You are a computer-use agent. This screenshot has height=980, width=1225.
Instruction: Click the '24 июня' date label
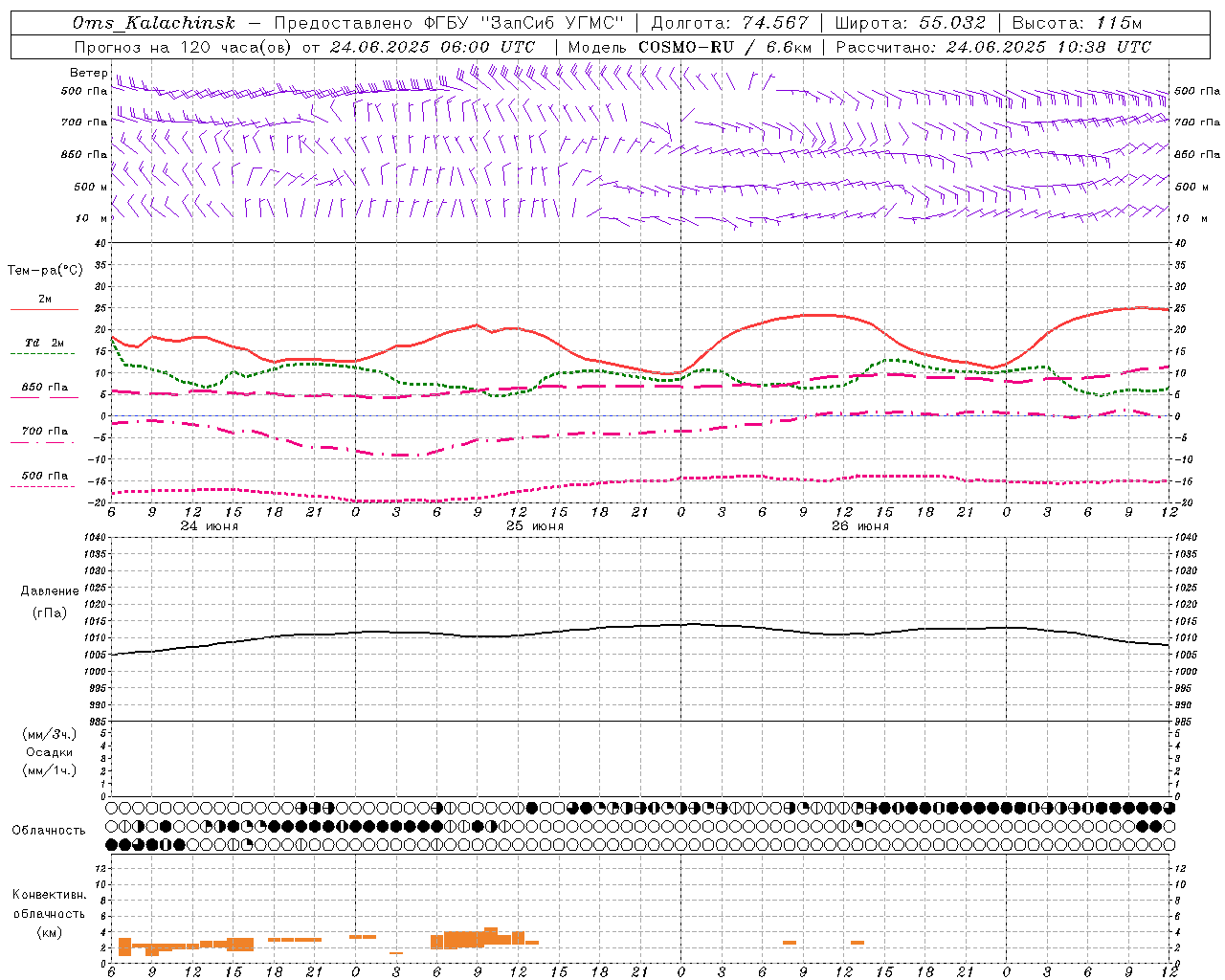coord(210,526)
